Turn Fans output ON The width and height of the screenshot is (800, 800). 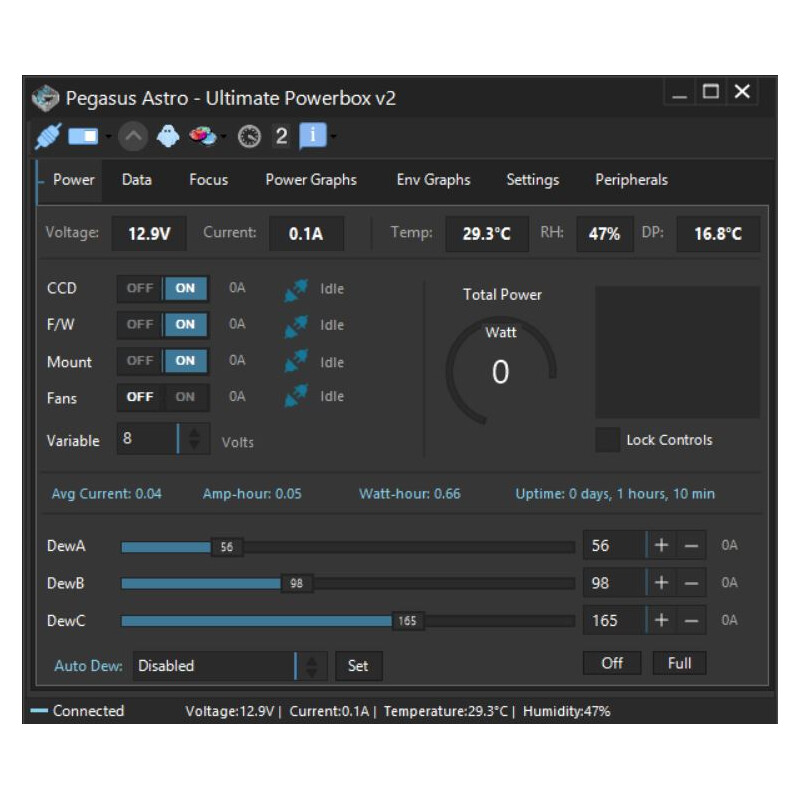[x=185, y=397]
